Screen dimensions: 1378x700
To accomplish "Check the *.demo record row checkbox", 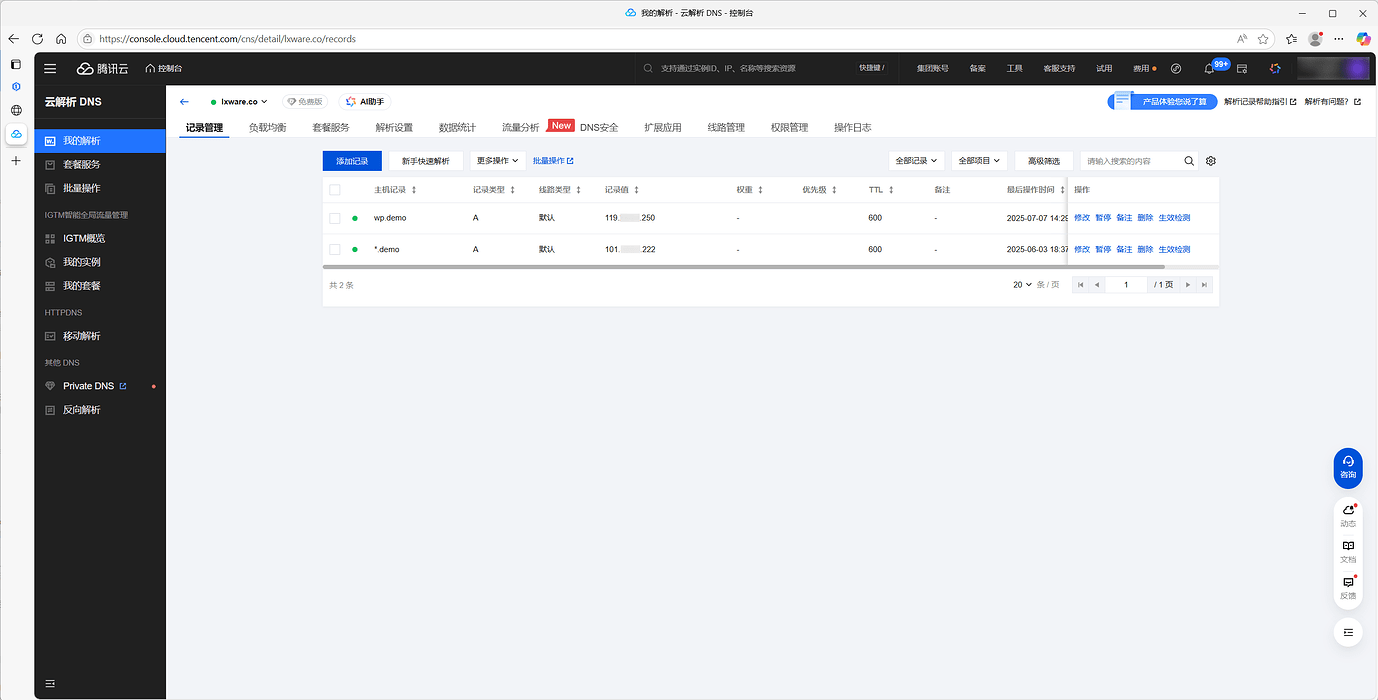I will [x=334, y=248].
